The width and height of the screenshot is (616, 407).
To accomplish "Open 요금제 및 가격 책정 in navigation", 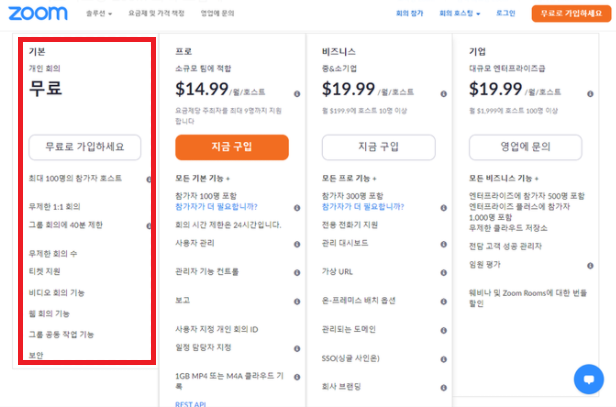I will tap(156, 13).
